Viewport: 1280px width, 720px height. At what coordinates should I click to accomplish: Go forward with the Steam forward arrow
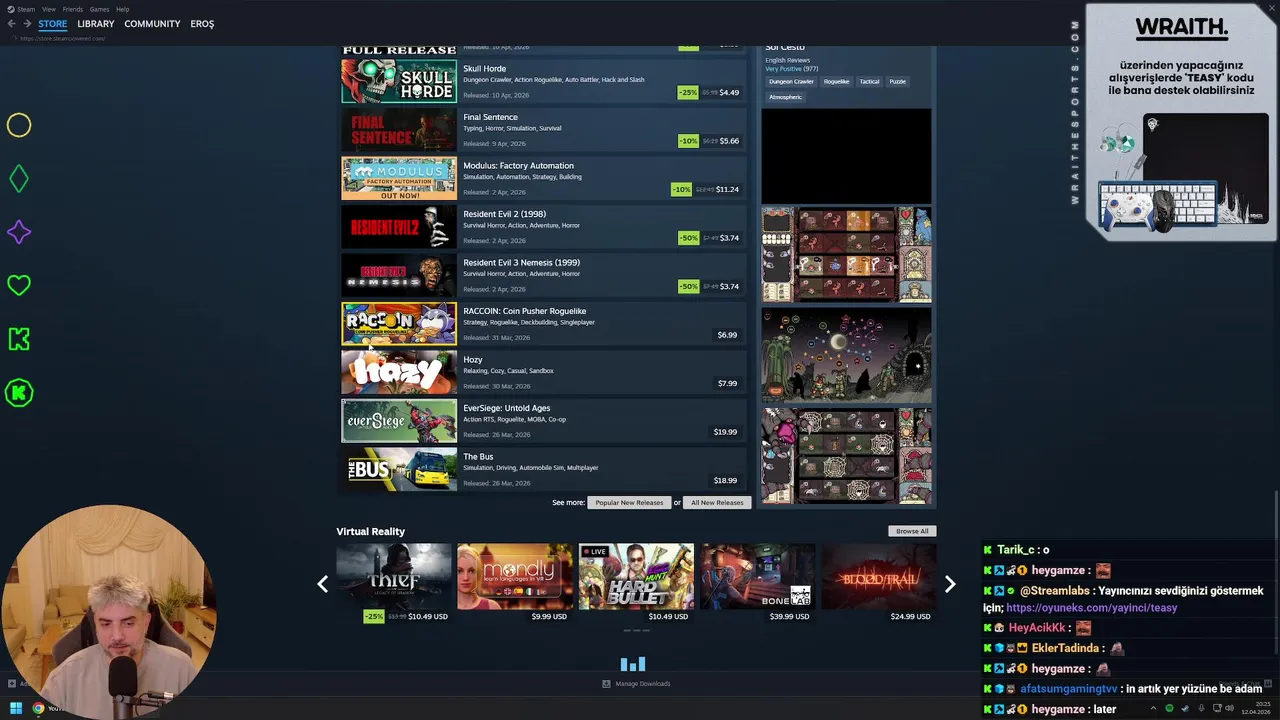[27, 24]
